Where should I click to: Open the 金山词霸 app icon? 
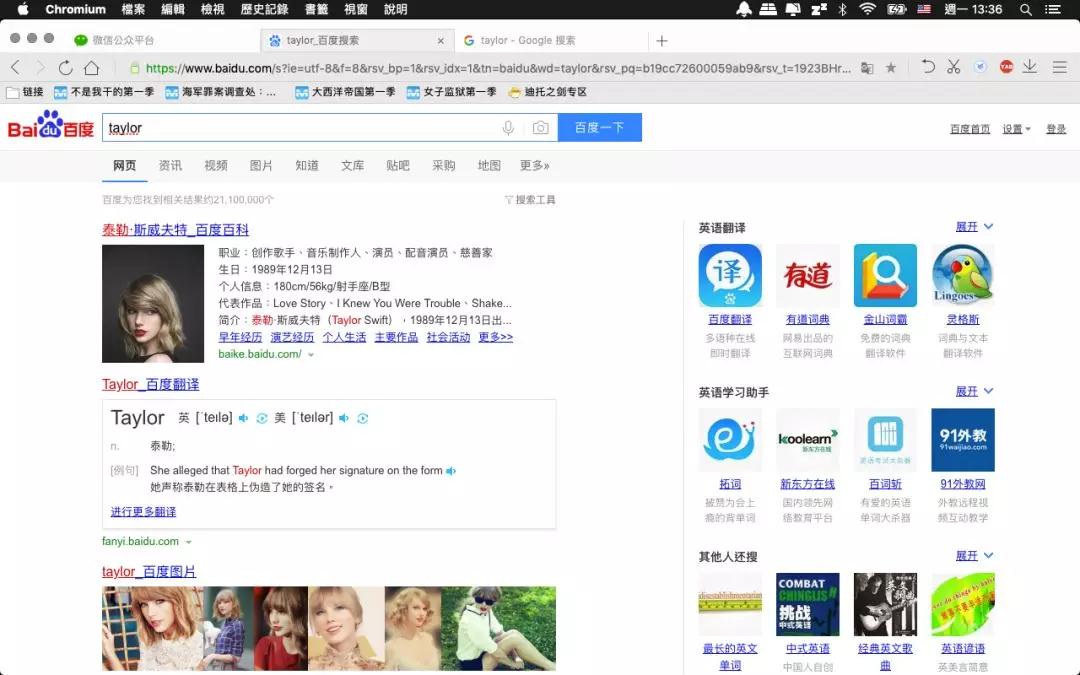885,276
